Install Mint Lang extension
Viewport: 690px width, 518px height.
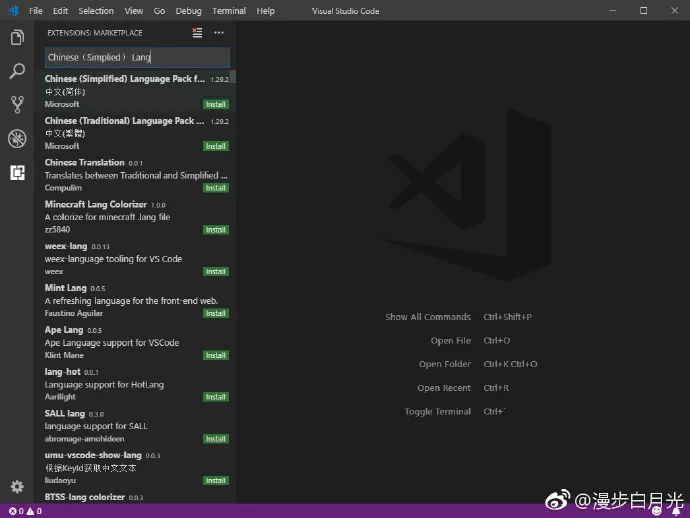point(216,313)
